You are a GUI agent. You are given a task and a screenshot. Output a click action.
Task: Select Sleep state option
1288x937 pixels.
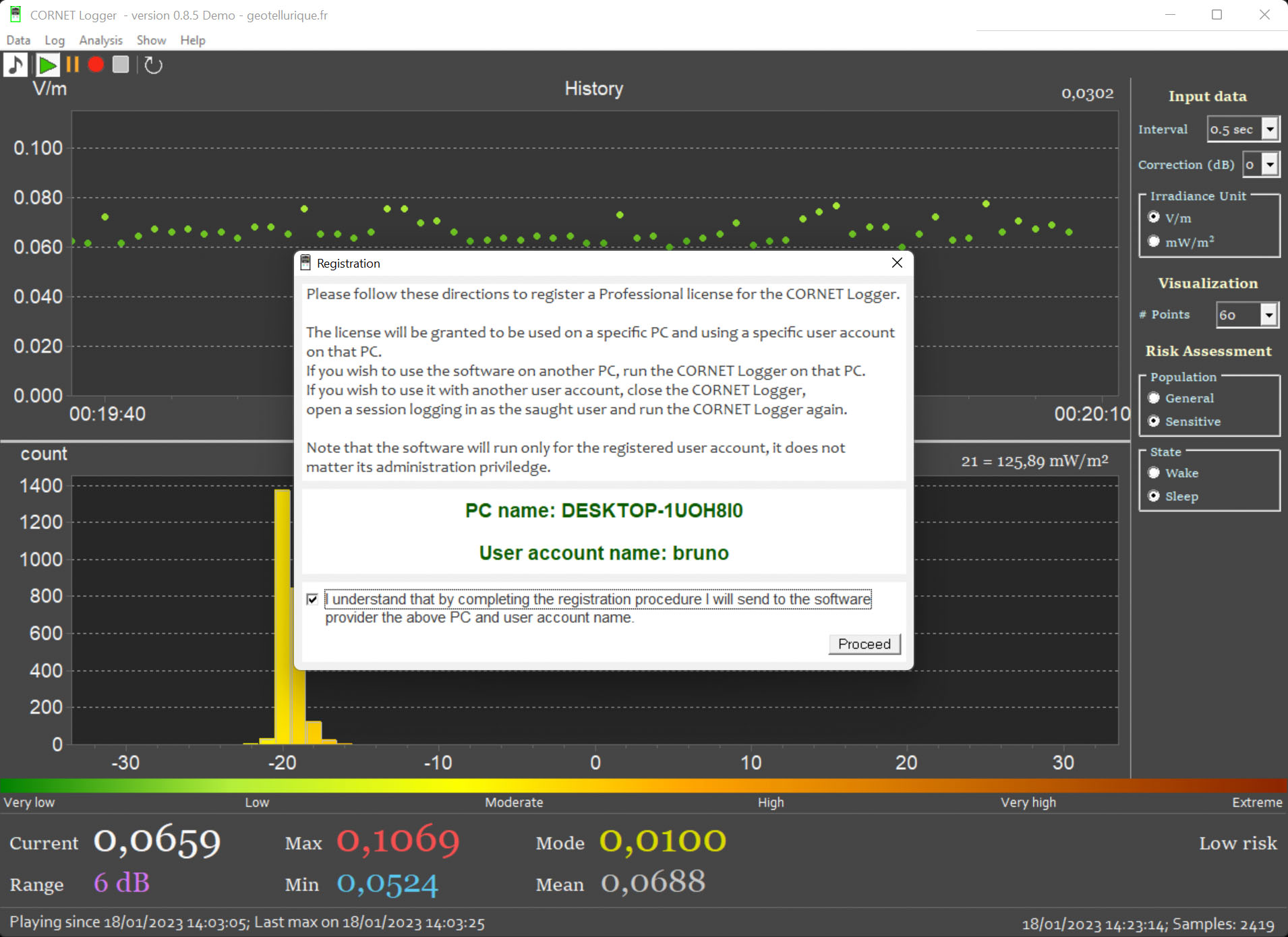[x=1154, y=496]
